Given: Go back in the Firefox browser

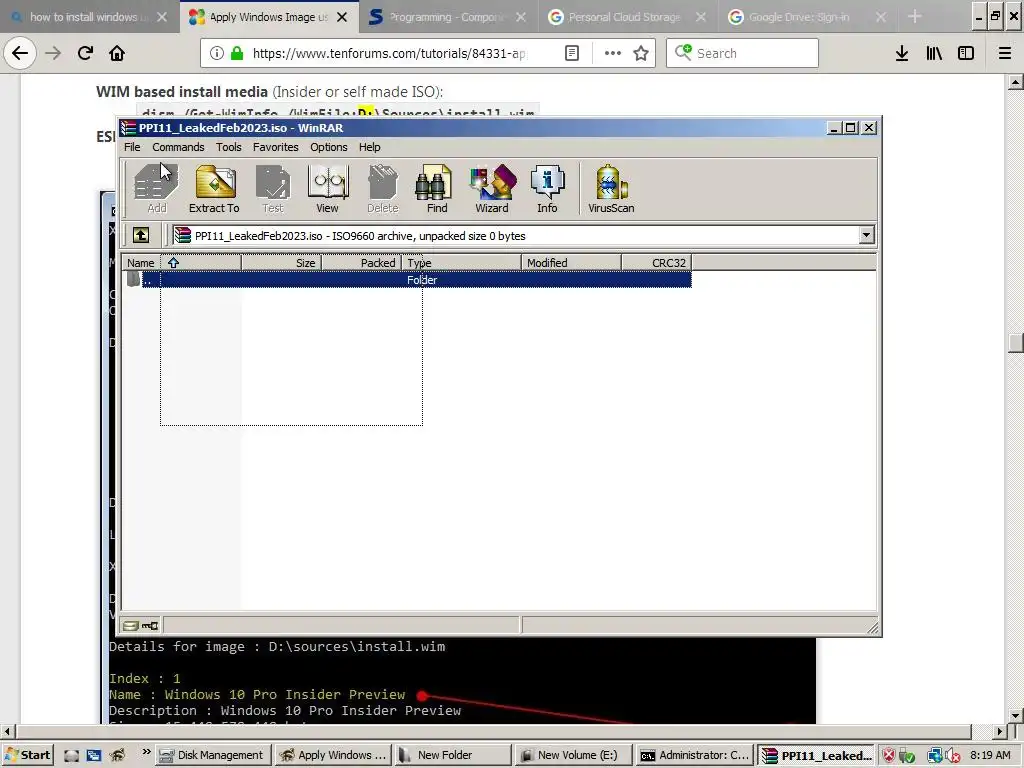Looking at the screenshot, I should pyautogui.click(x=20, y=53).
